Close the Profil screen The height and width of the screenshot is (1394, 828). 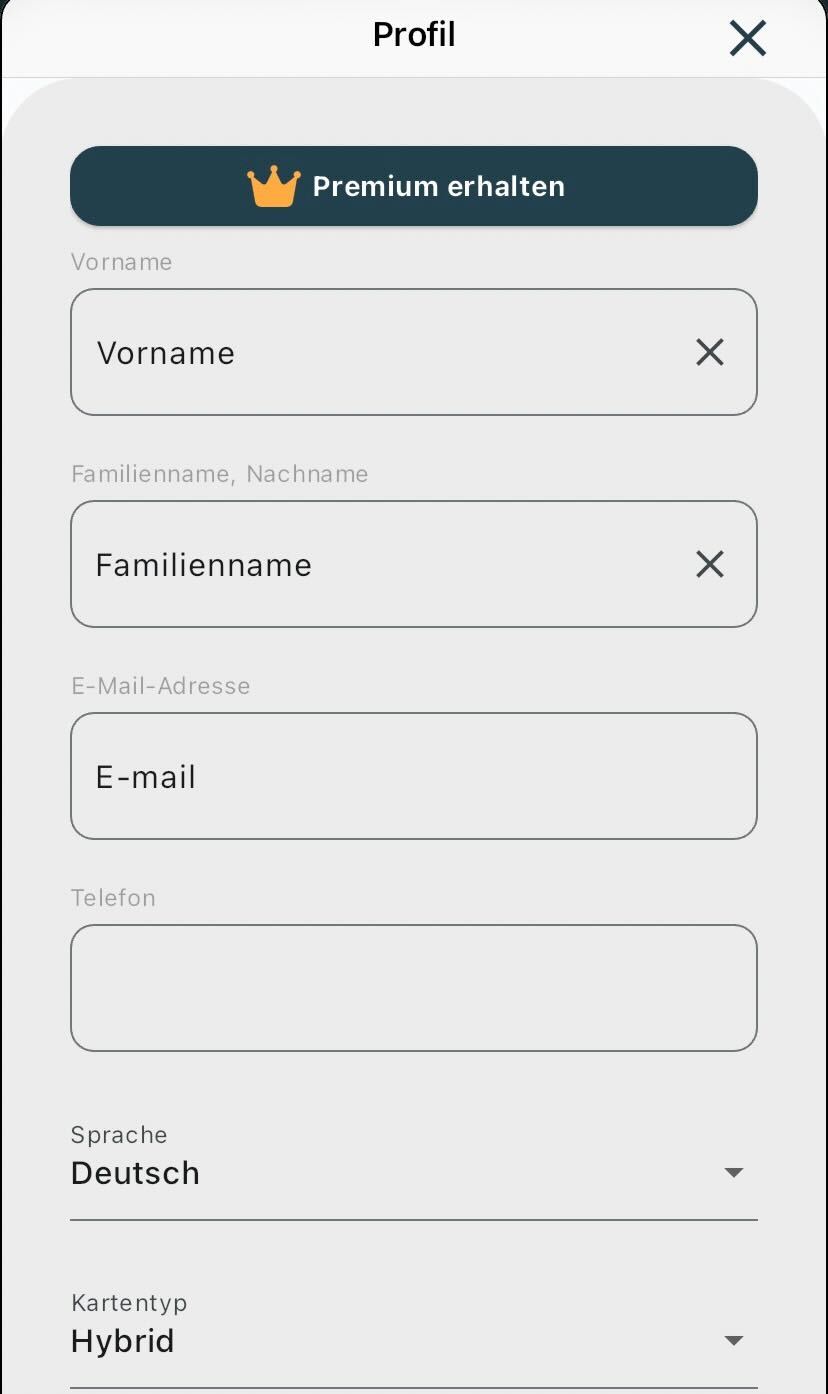747,39
